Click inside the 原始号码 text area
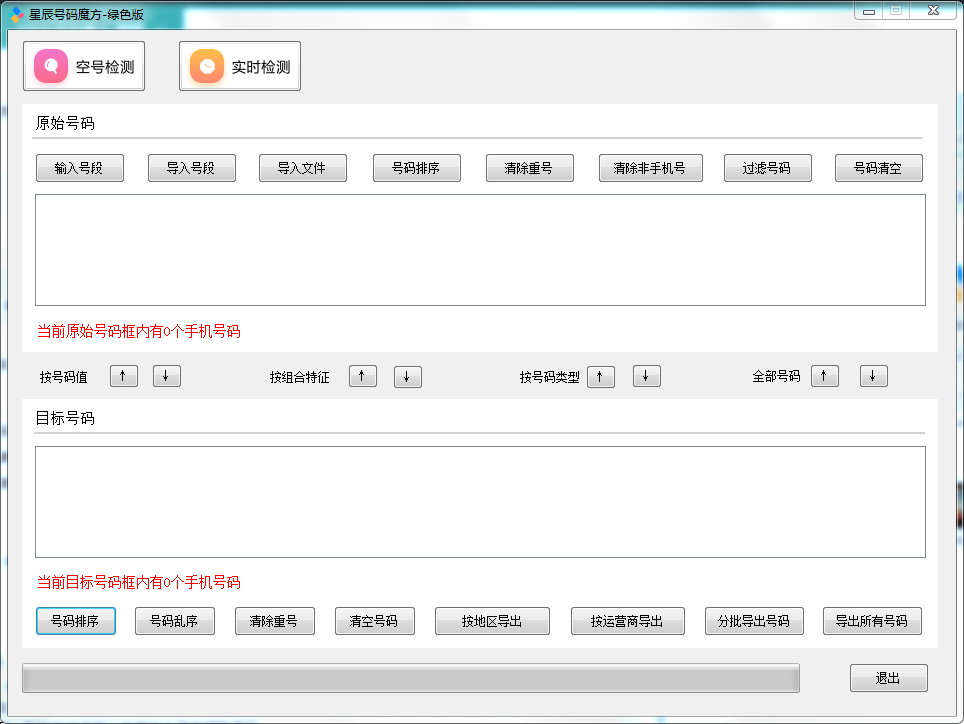The image size is (964, 724). 480,250
